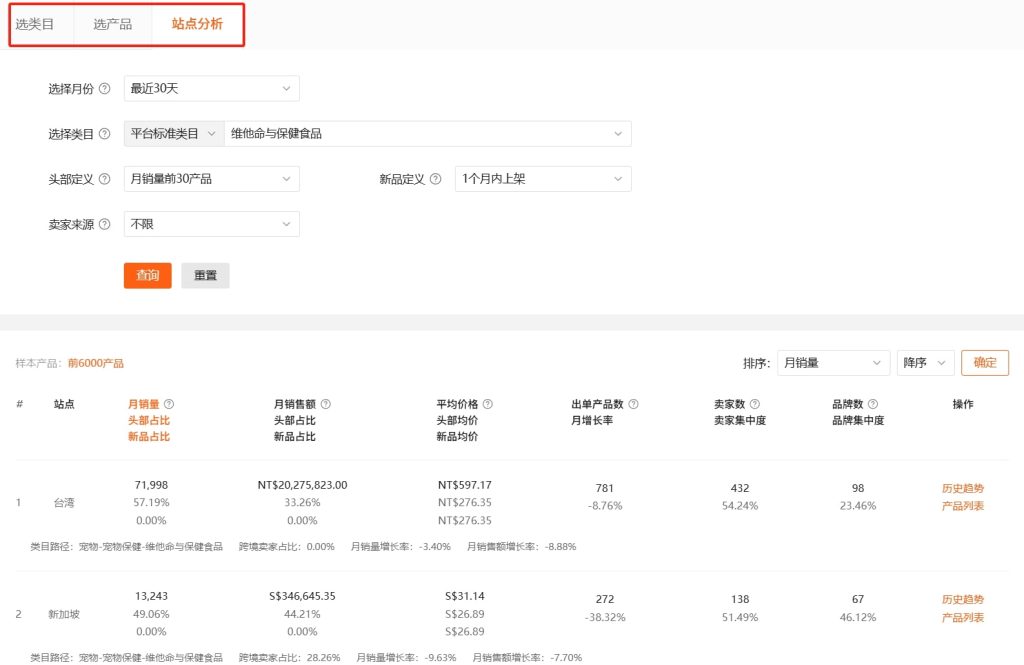The height and width of the screenshot is (665, 1024).
Task: Click the 头部定义 question mark icon
Action: click(x=103, y=178)
